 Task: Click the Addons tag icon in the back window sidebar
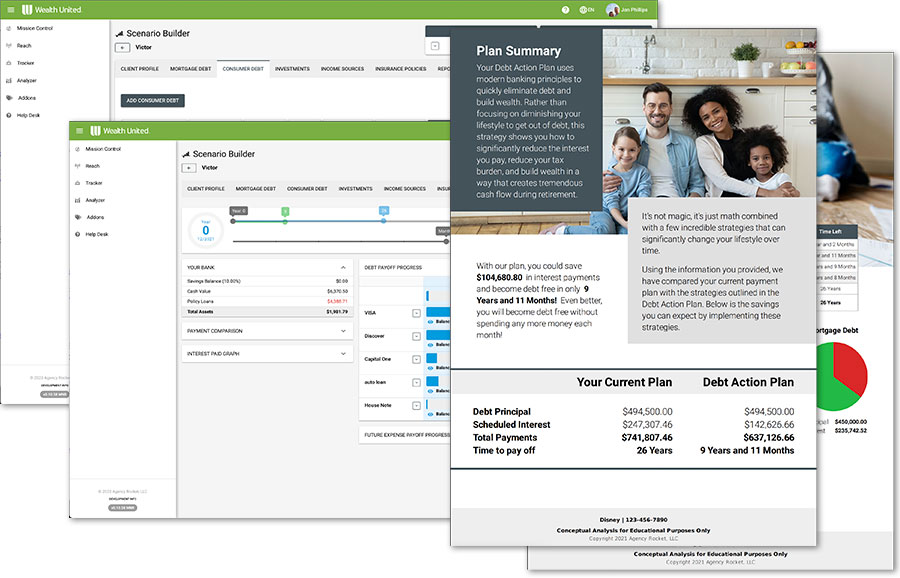(9, 98)
